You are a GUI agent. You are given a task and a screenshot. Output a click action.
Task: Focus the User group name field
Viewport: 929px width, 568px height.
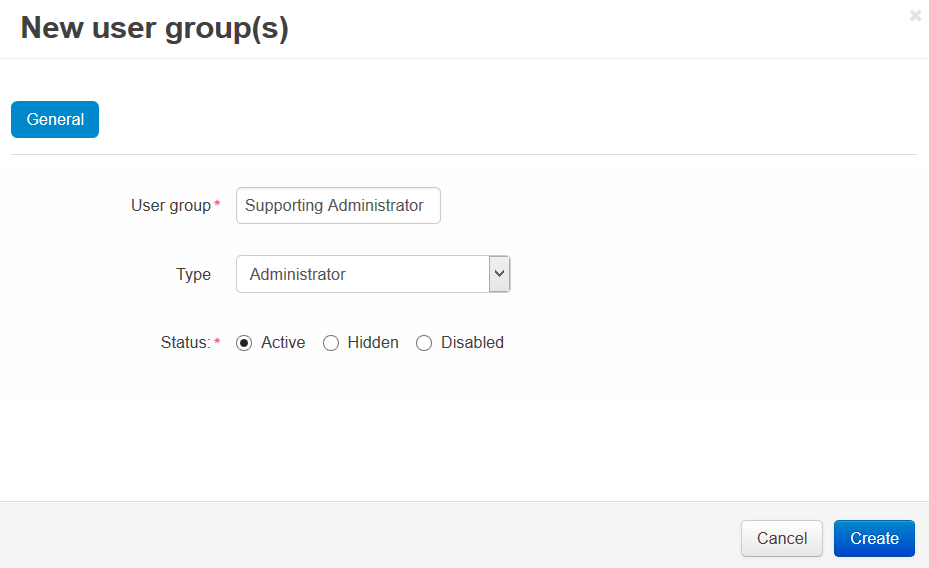pos(338,206)
